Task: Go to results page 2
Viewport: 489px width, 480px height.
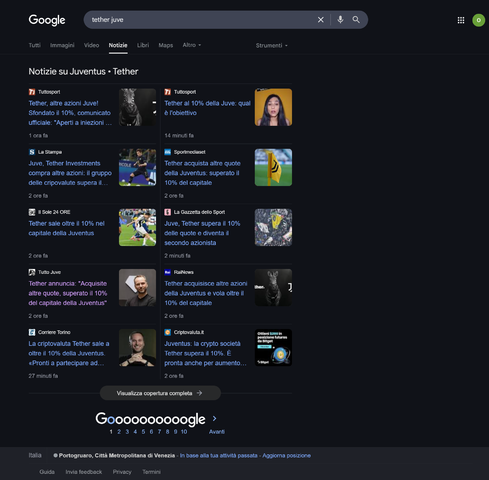Action: (119, 432)
